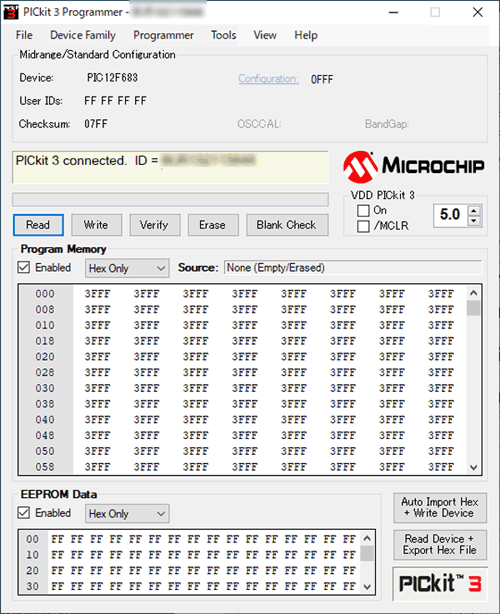Click the VDD voltage value 5.0 field
The image size is (500, 614).
click(x=451, y=215)
